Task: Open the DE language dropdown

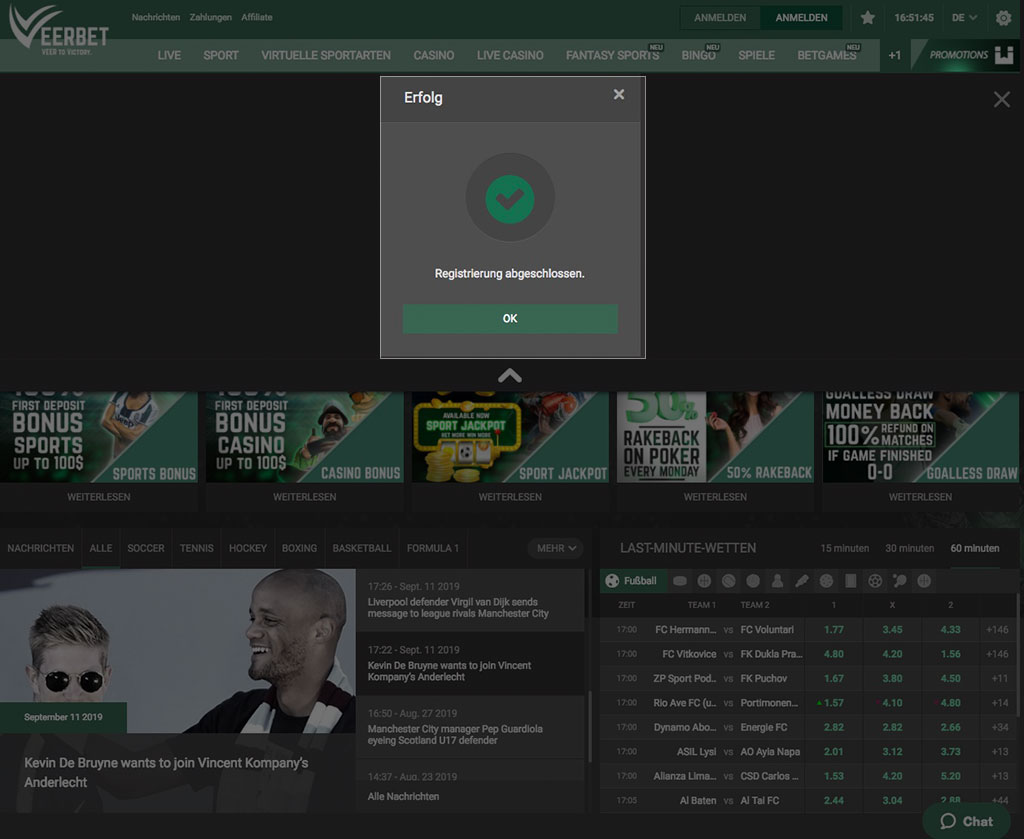Action: (x=964, y=18)
